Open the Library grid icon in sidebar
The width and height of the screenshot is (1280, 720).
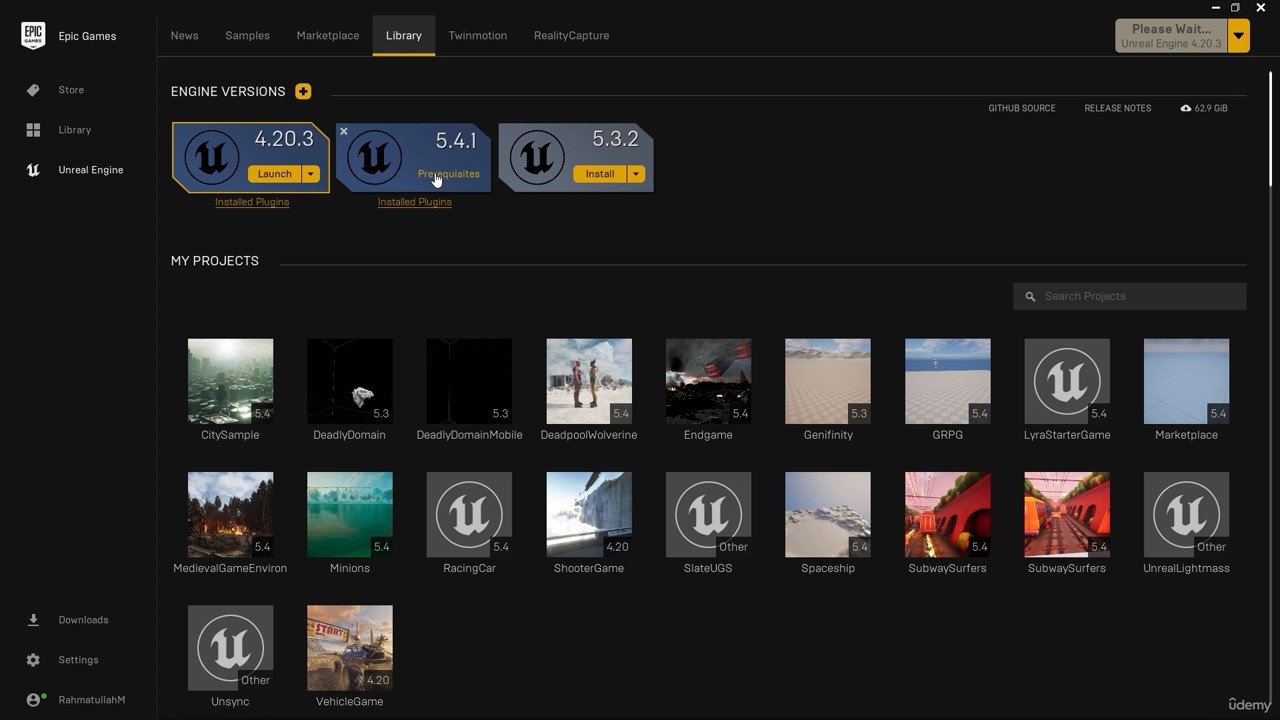33,130
